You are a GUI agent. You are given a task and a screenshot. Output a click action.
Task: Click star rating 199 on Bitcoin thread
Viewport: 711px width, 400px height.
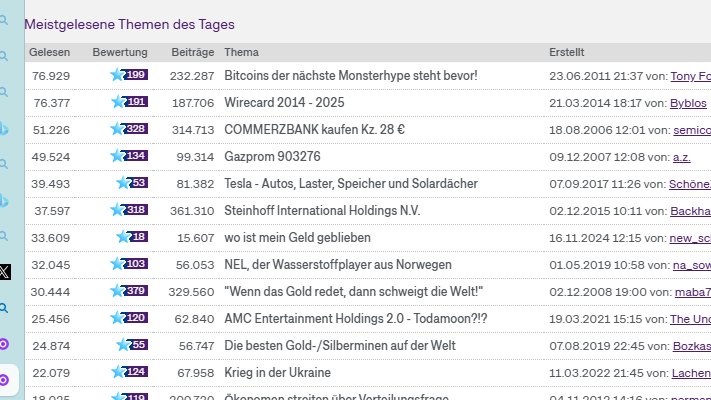(x=130, y=75)
